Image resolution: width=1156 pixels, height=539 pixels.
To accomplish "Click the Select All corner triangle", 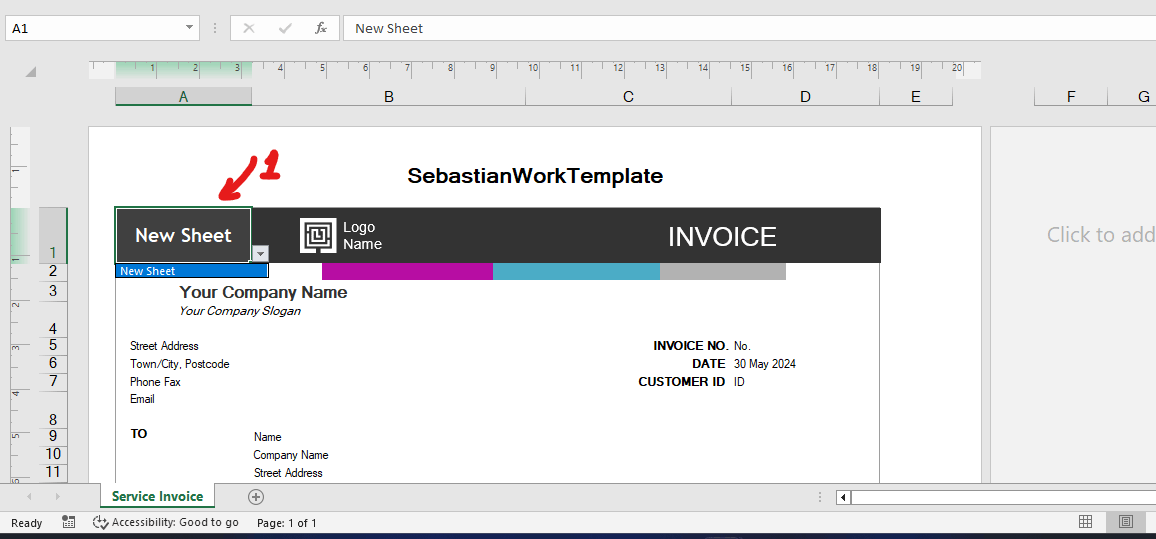I will point(30,72).
